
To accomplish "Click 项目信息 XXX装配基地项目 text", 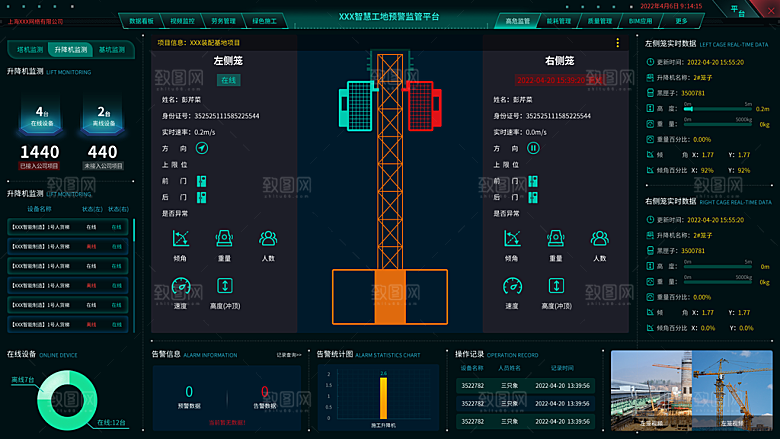I will pyautogui.click(x=198, y=43).
